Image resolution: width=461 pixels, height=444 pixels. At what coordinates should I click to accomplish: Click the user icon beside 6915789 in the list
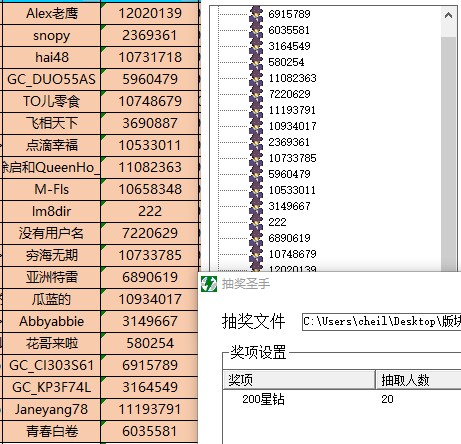pos(256,14)
